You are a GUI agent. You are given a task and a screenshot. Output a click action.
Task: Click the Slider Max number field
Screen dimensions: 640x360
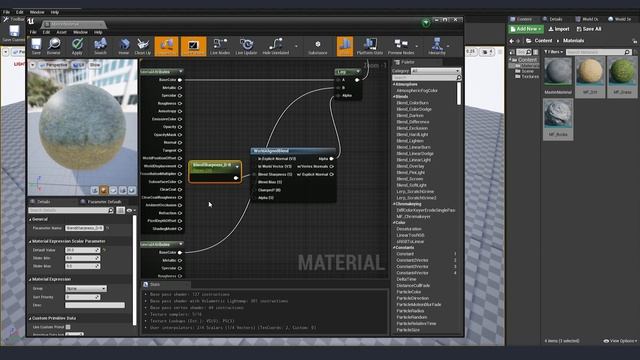point(82,266)
